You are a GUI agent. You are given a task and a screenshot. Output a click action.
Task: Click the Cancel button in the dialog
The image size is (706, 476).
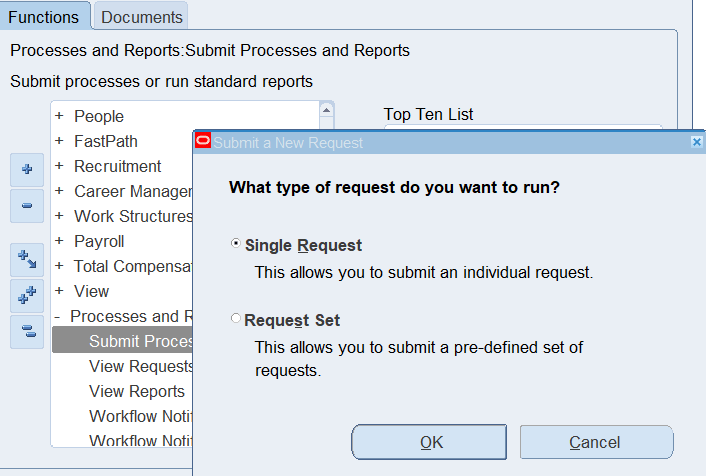[596, 442]
